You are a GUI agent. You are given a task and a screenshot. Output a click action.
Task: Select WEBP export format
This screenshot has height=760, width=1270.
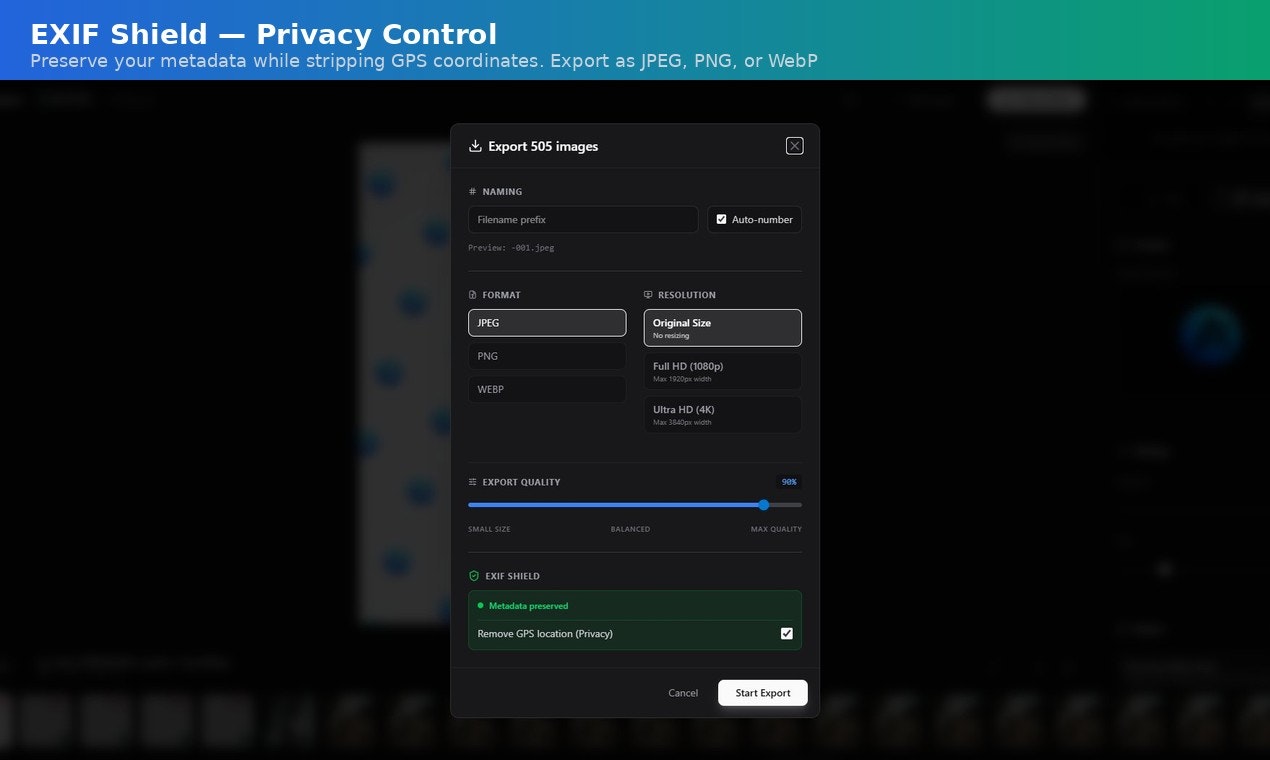[x=547, y=389]
